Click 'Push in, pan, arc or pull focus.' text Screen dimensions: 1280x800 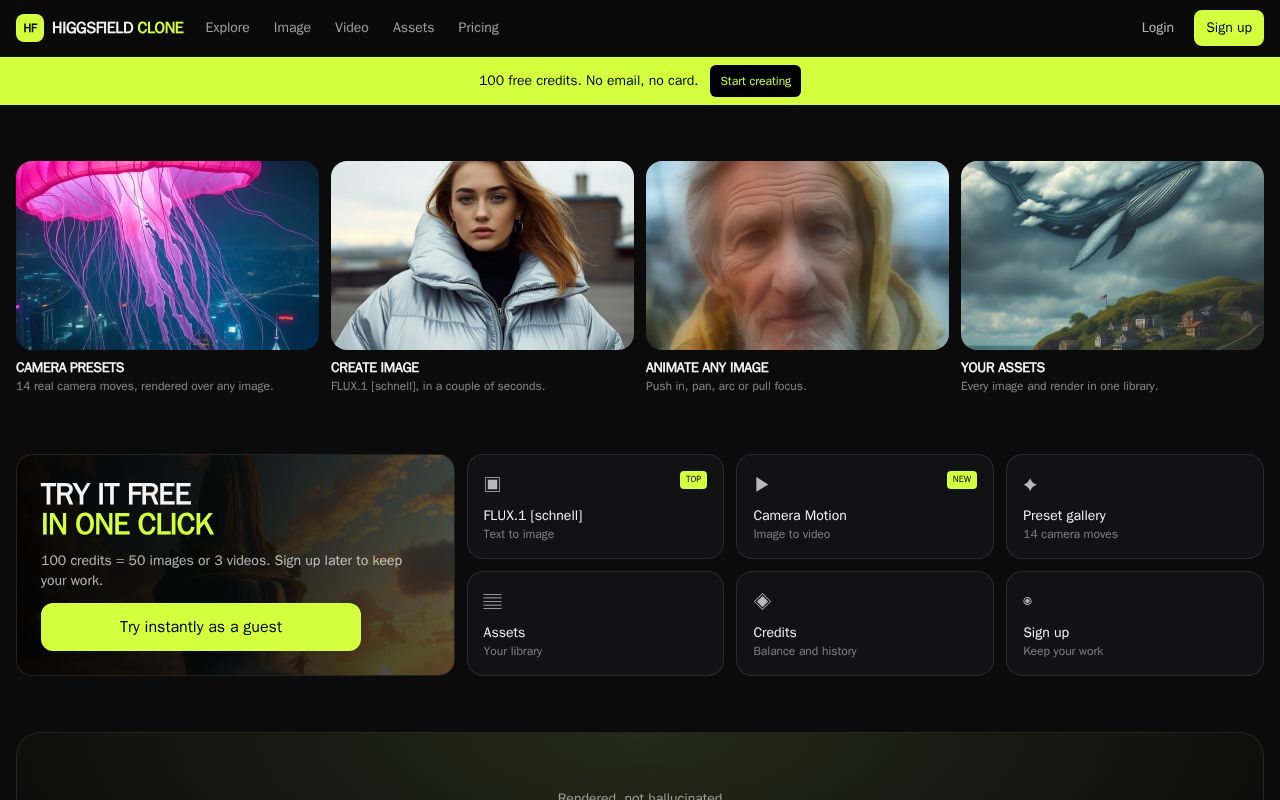pyautogui.click(x=726, y=386)
